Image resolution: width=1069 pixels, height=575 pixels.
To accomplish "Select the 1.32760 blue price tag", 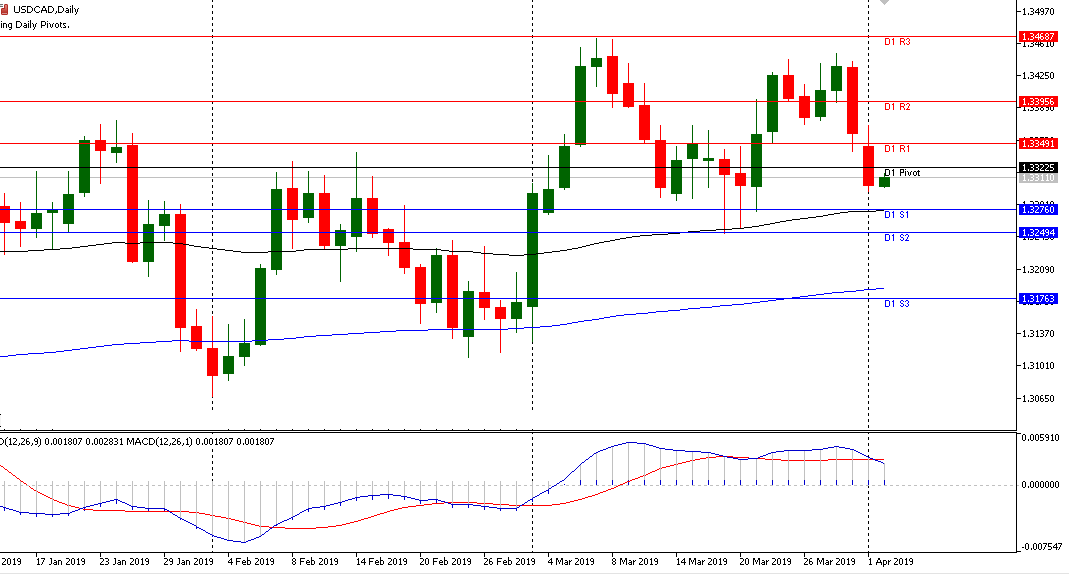I will pyautogui.click(x=1039, y=209).
